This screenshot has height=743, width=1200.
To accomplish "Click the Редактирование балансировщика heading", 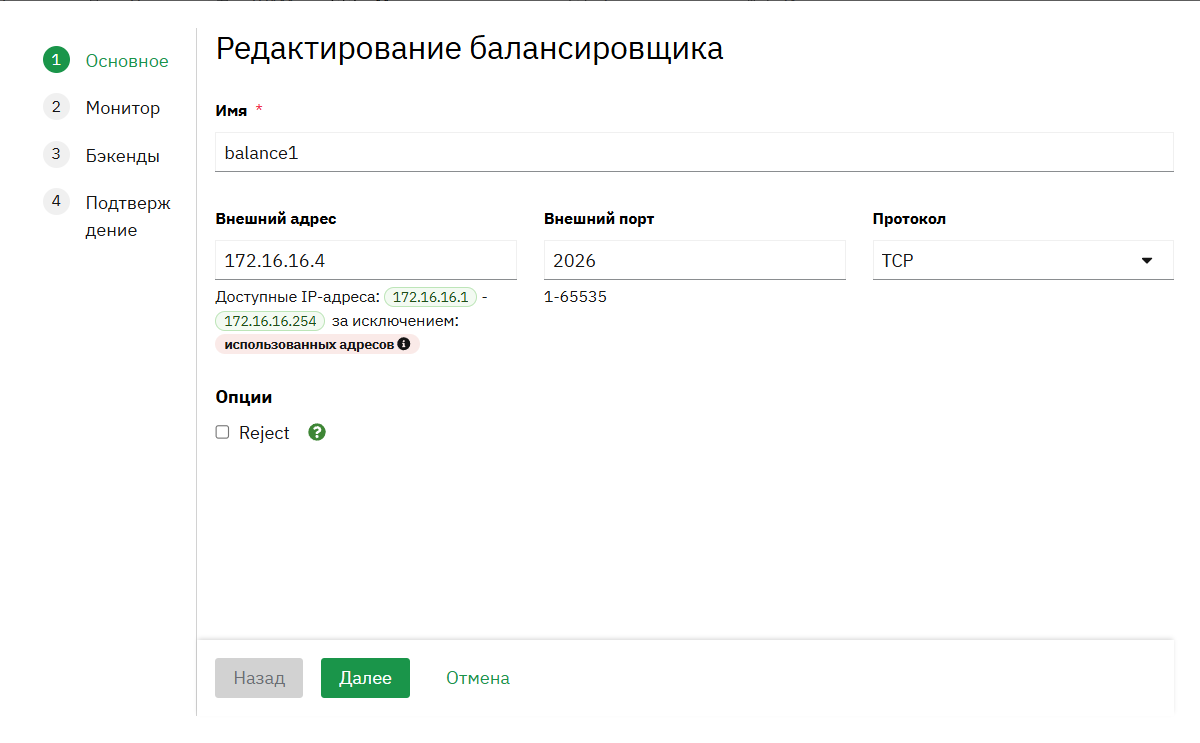I will tap(469, 49).
